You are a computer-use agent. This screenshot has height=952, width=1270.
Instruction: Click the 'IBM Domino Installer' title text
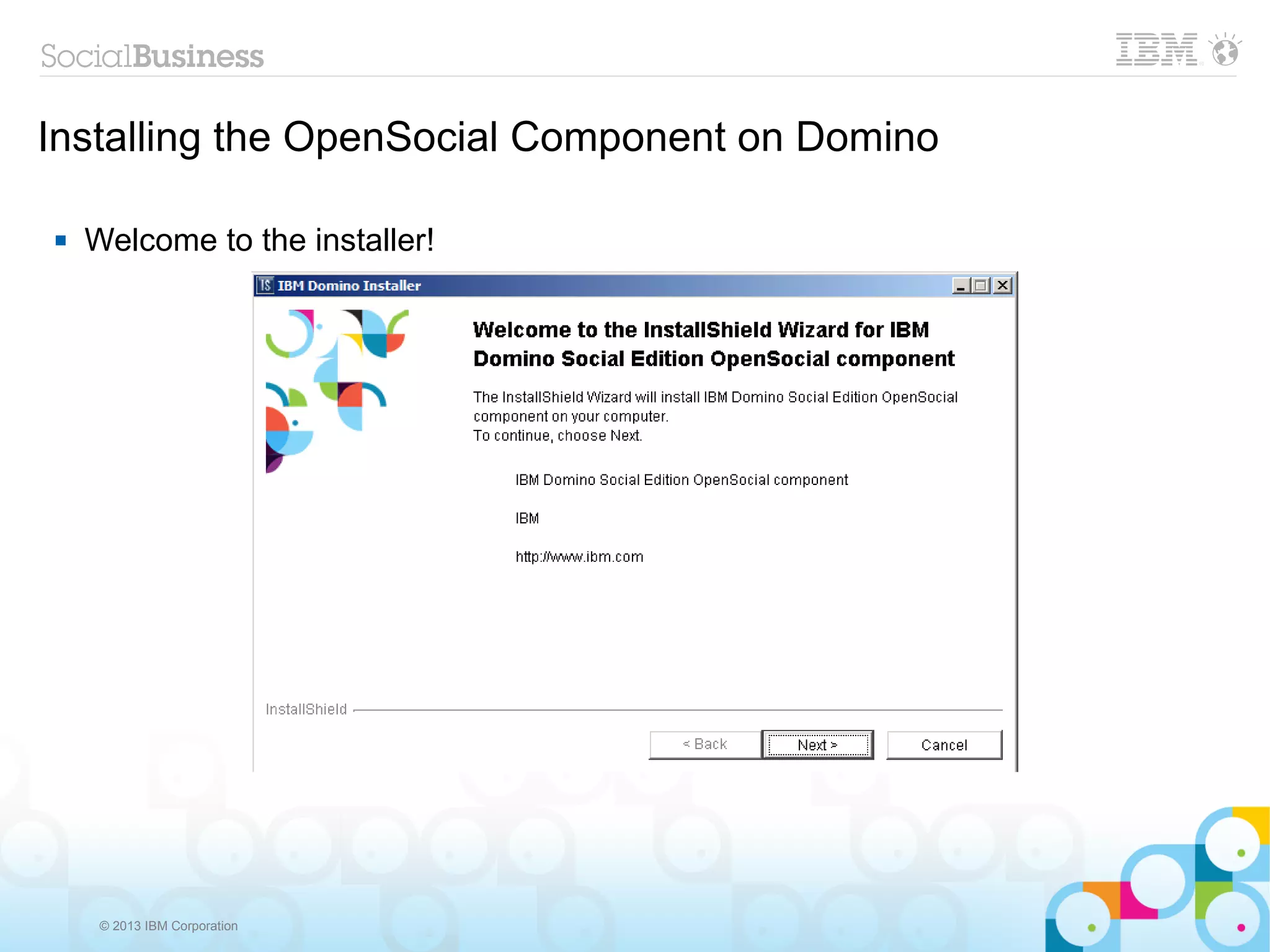[x=349, y=286]
